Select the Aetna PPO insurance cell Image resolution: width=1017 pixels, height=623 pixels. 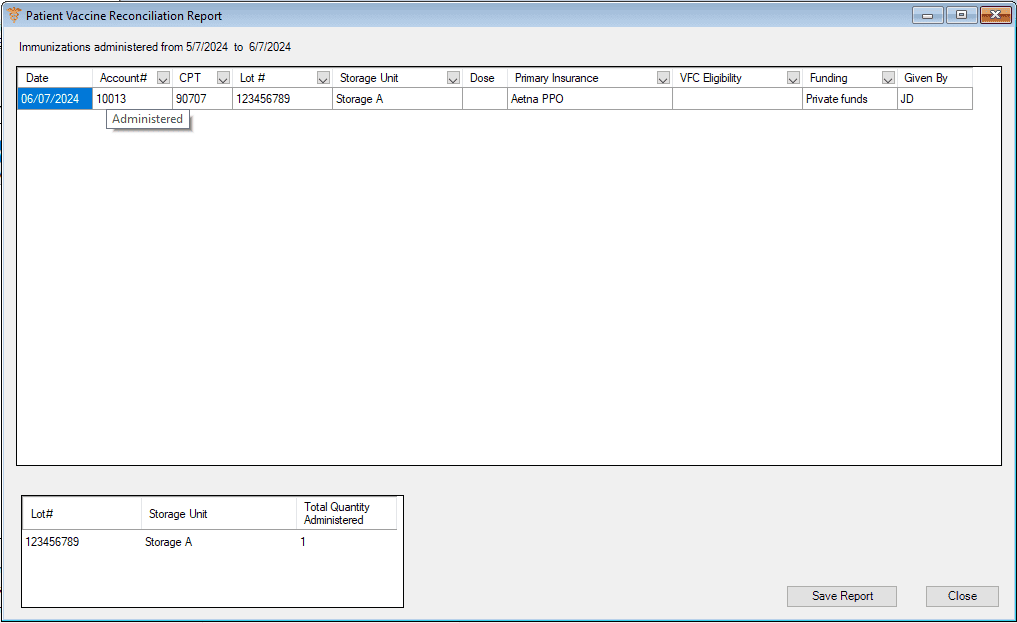click(x=590, y=99)
